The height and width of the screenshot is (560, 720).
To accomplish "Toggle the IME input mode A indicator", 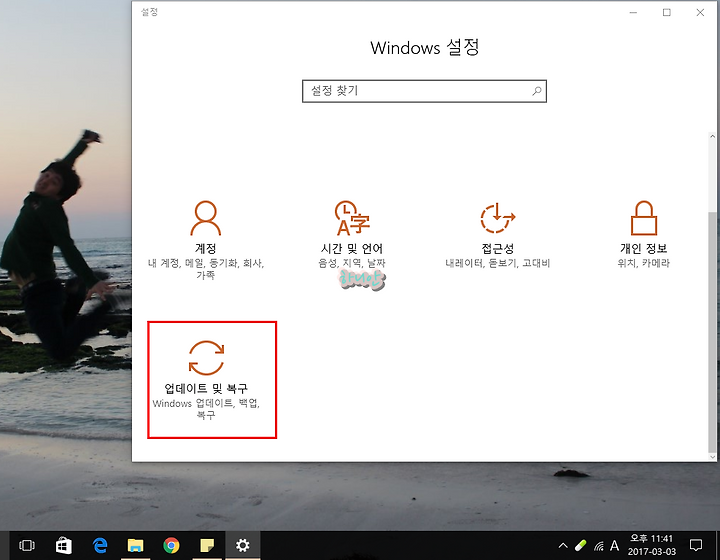I will click(x=614, y=546).
